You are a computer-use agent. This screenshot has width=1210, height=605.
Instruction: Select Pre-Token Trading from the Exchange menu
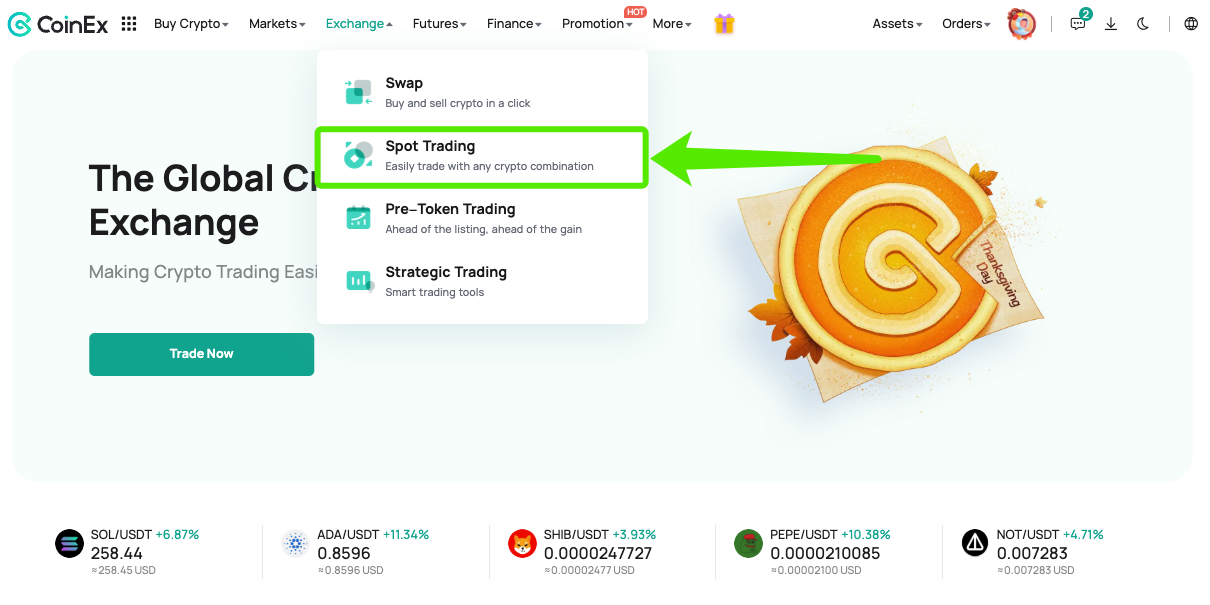[x=482, y=218]
